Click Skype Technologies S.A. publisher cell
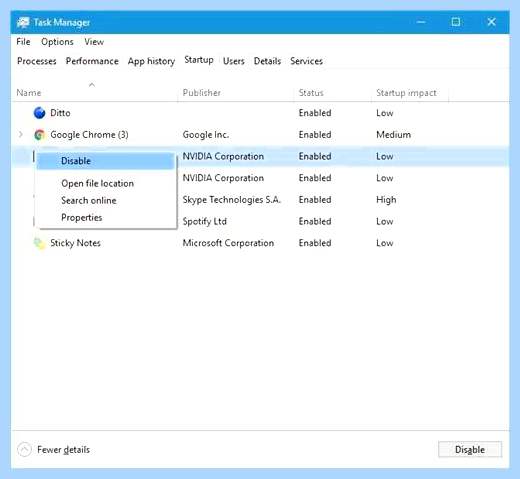The image size is (520, 479). pyautogui.click(x=232, y=200)
